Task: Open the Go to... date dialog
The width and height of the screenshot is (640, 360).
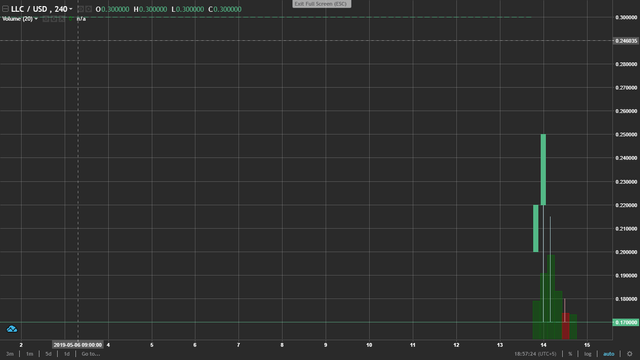Action: point(91,354)
